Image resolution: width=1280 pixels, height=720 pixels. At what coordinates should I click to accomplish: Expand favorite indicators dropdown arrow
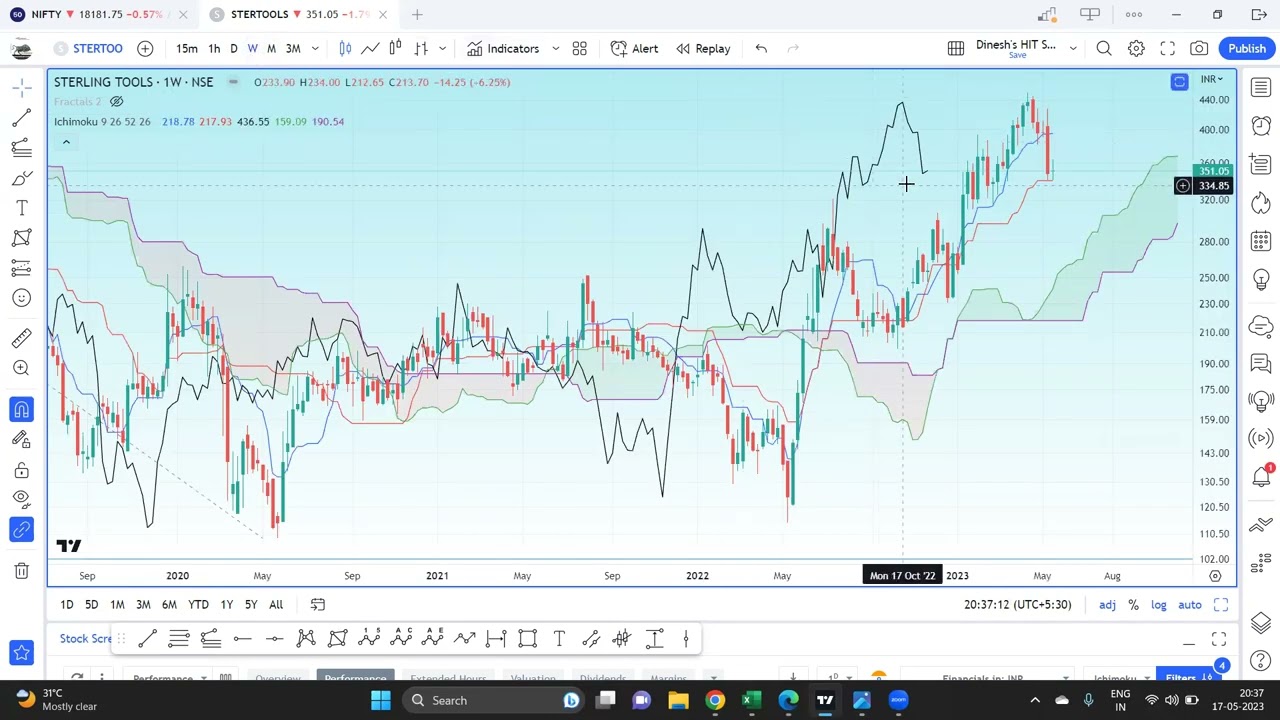tap(555, 48)
